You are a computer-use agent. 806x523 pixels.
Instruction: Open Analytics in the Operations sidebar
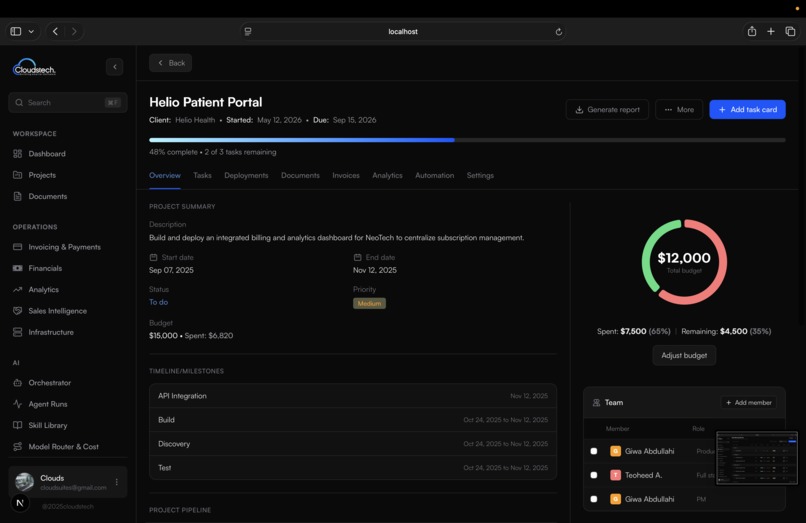click(x=35, y=290)
